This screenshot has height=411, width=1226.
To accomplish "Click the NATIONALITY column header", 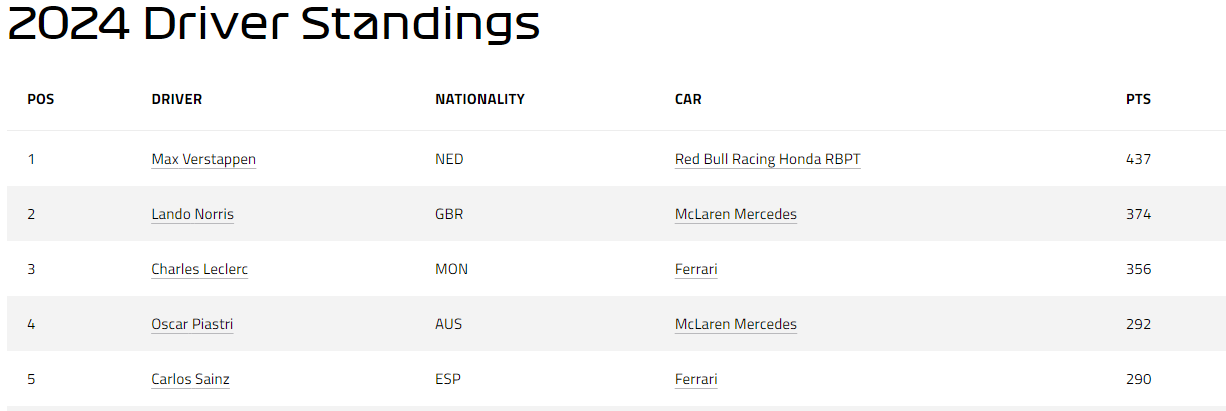I will point(480,99).
